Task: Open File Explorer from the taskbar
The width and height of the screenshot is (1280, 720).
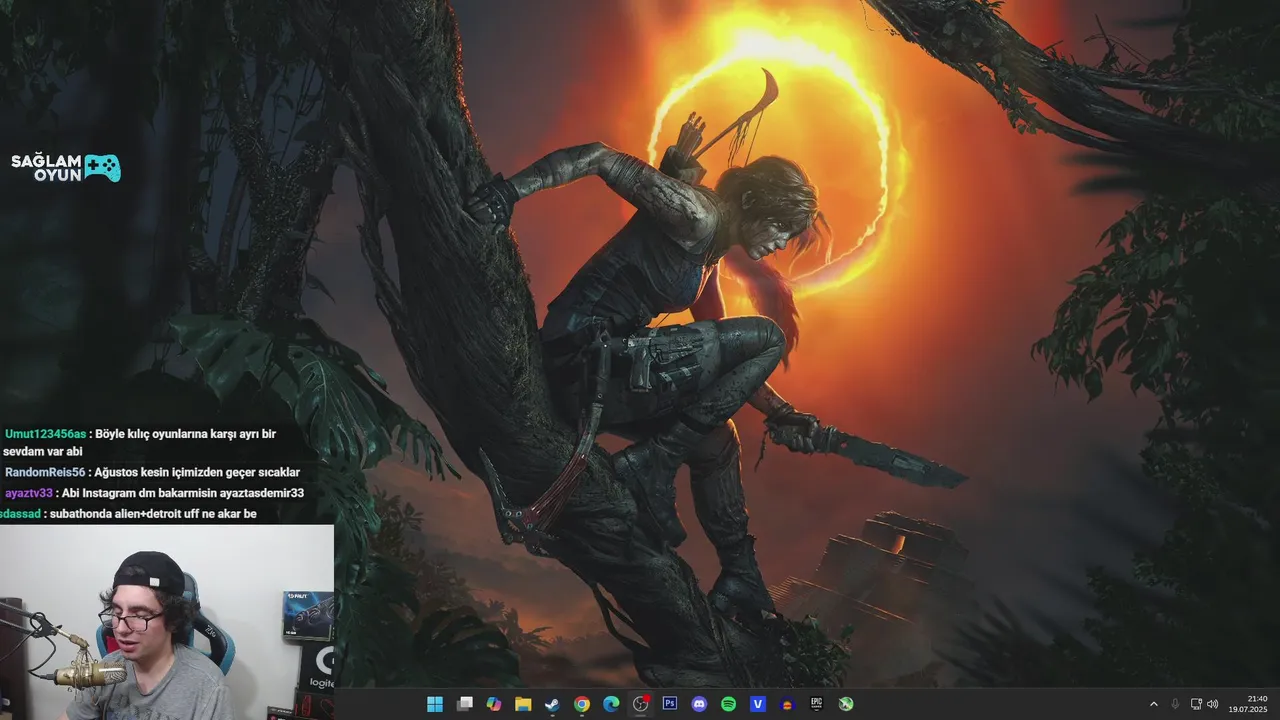Action: tap(523, 704)
